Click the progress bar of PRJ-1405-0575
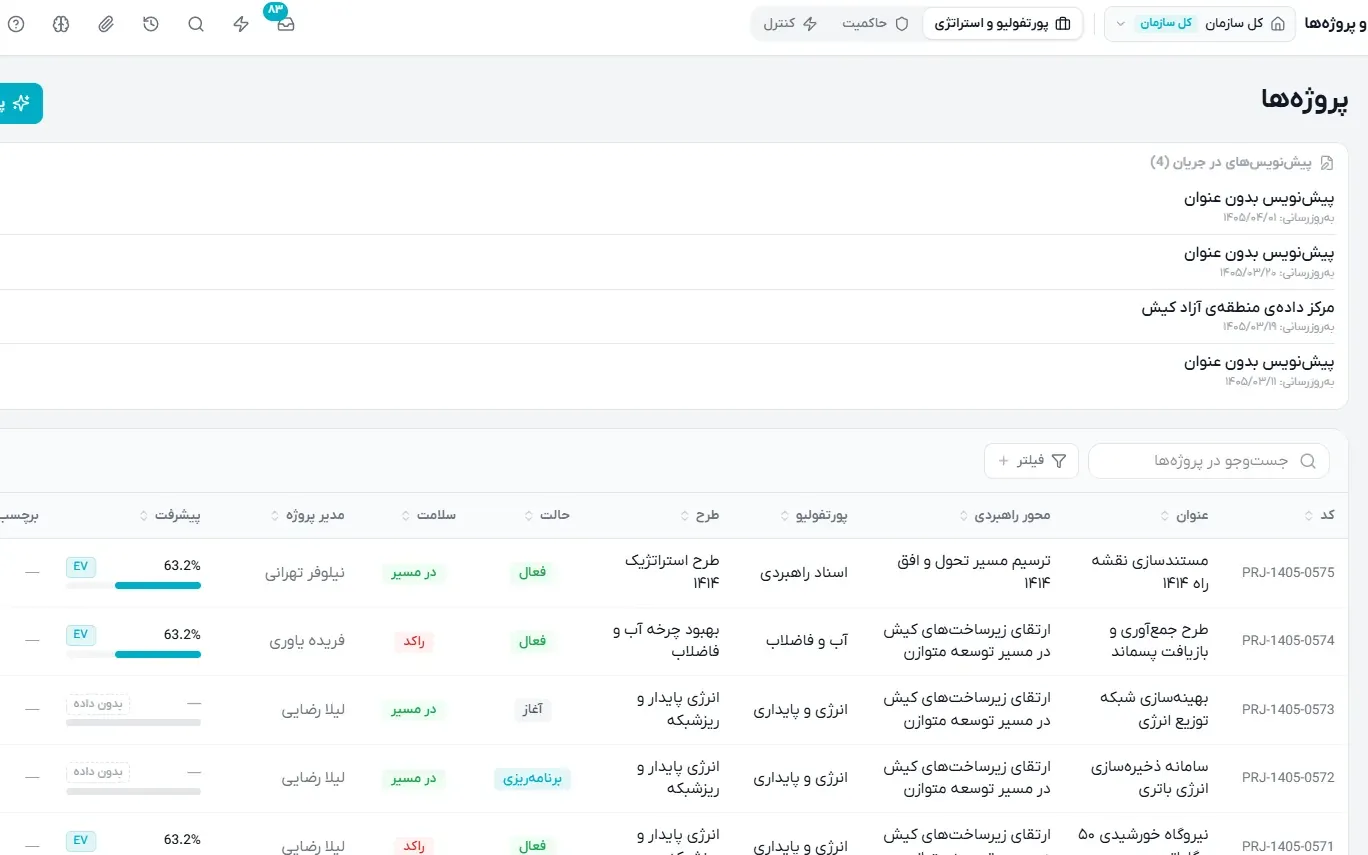This screenshot has height=855, width=1368. [x=134, y=586]
